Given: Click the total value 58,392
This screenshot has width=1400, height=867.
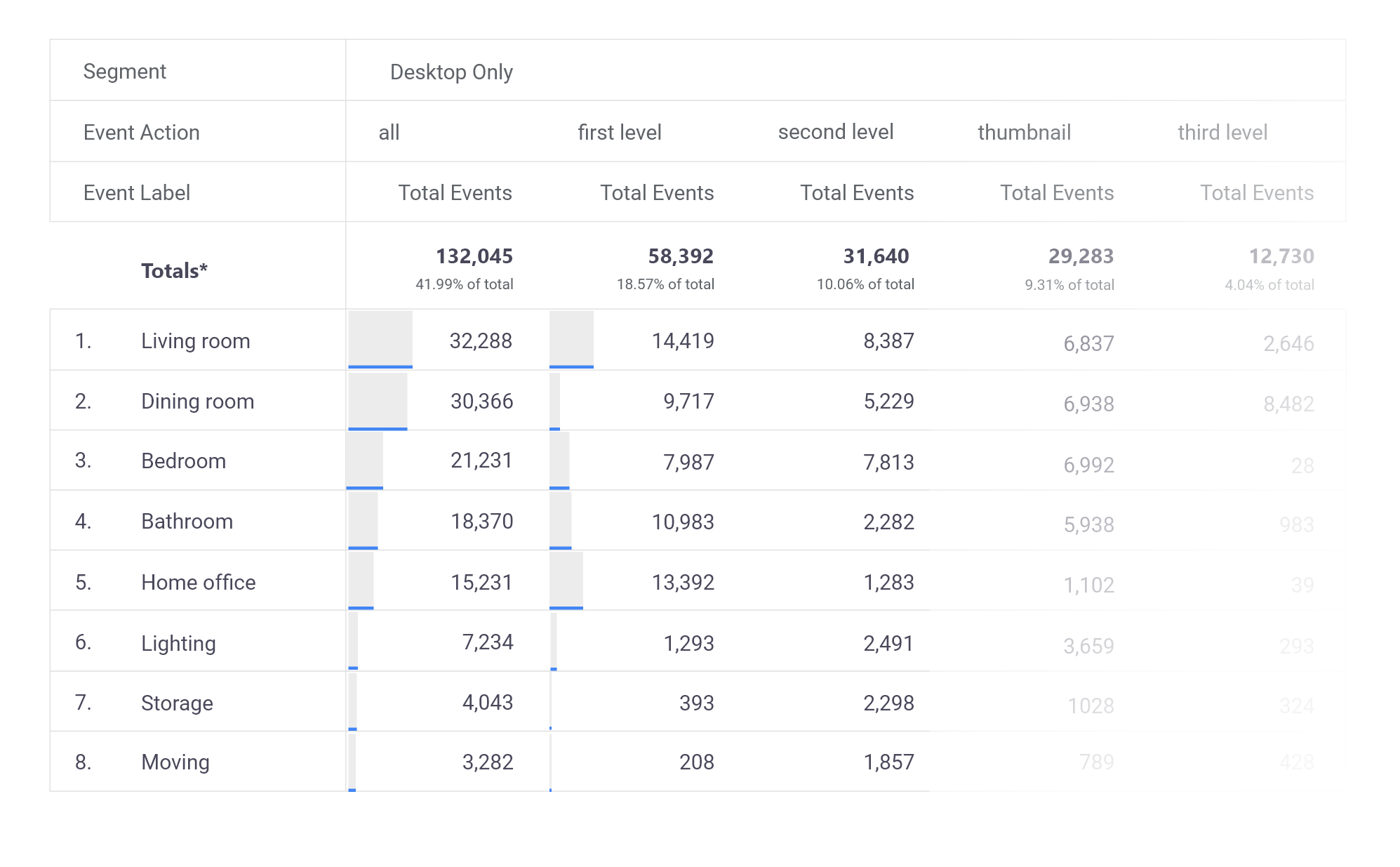Looking at the screenshot, I should click(x=681, y=256).
